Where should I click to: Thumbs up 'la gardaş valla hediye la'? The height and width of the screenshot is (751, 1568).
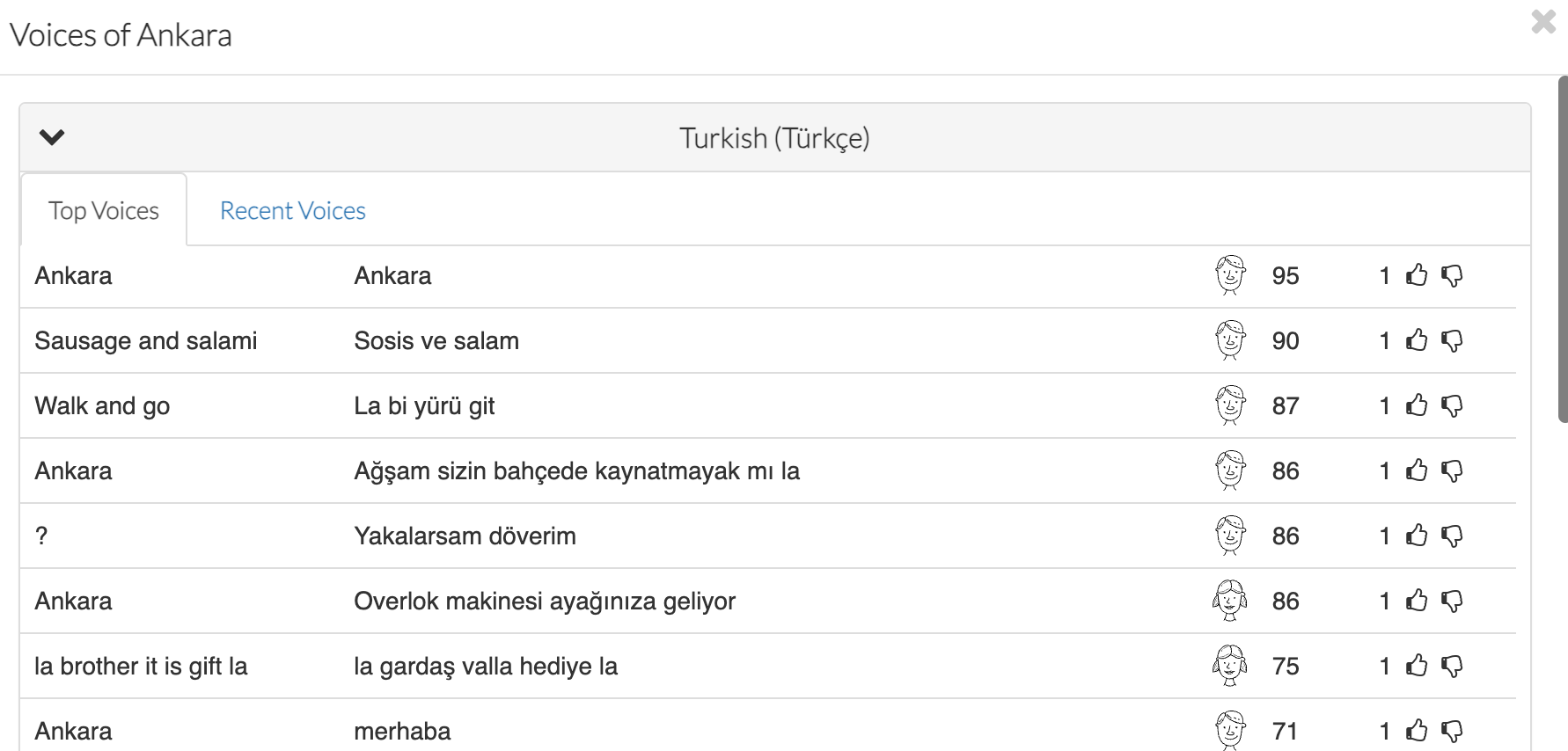click(1417, 666)
